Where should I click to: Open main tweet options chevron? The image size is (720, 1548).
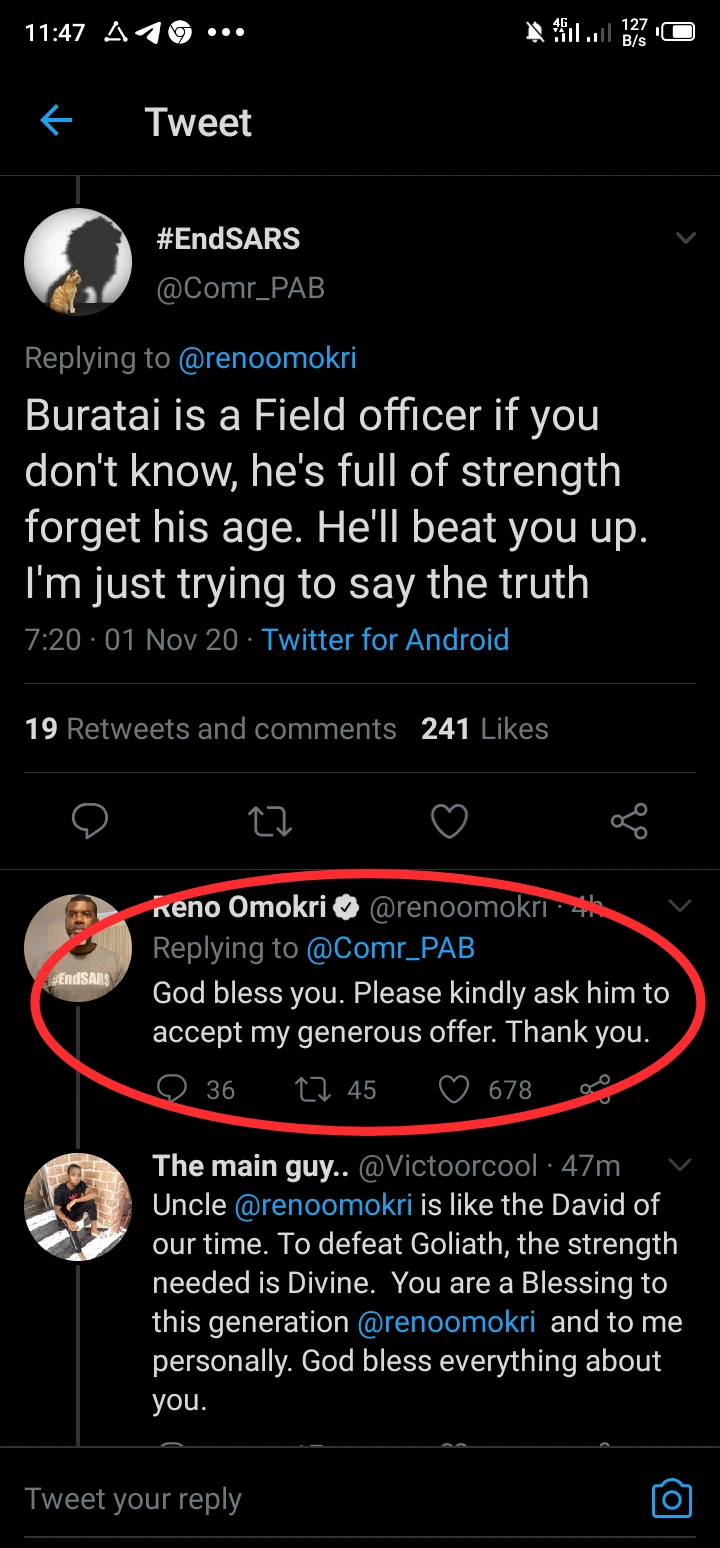click(x=685, y=238)
